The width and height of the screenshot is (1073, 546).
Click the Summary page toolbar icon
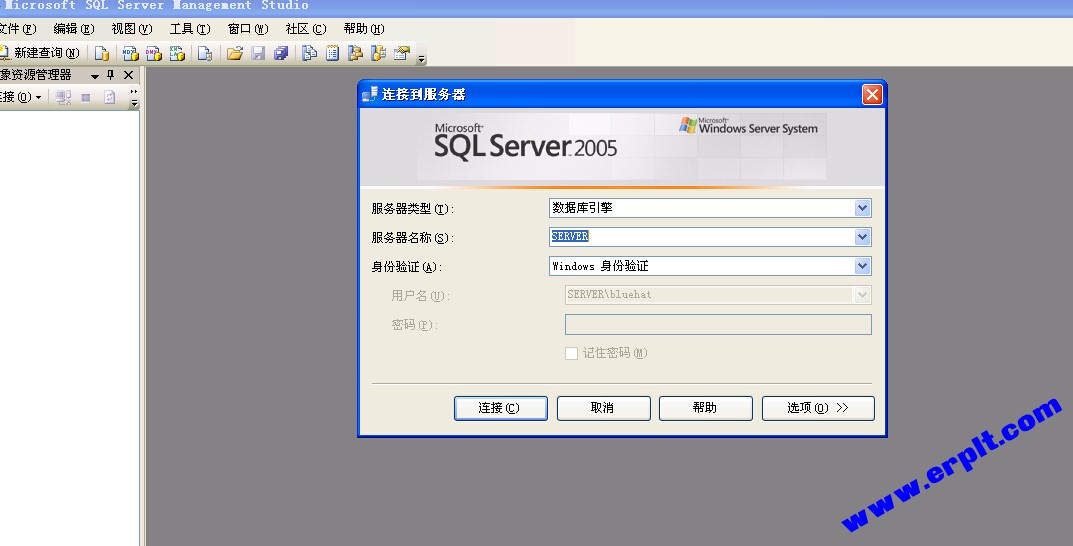pyautogui.click(x=333, y=53)
